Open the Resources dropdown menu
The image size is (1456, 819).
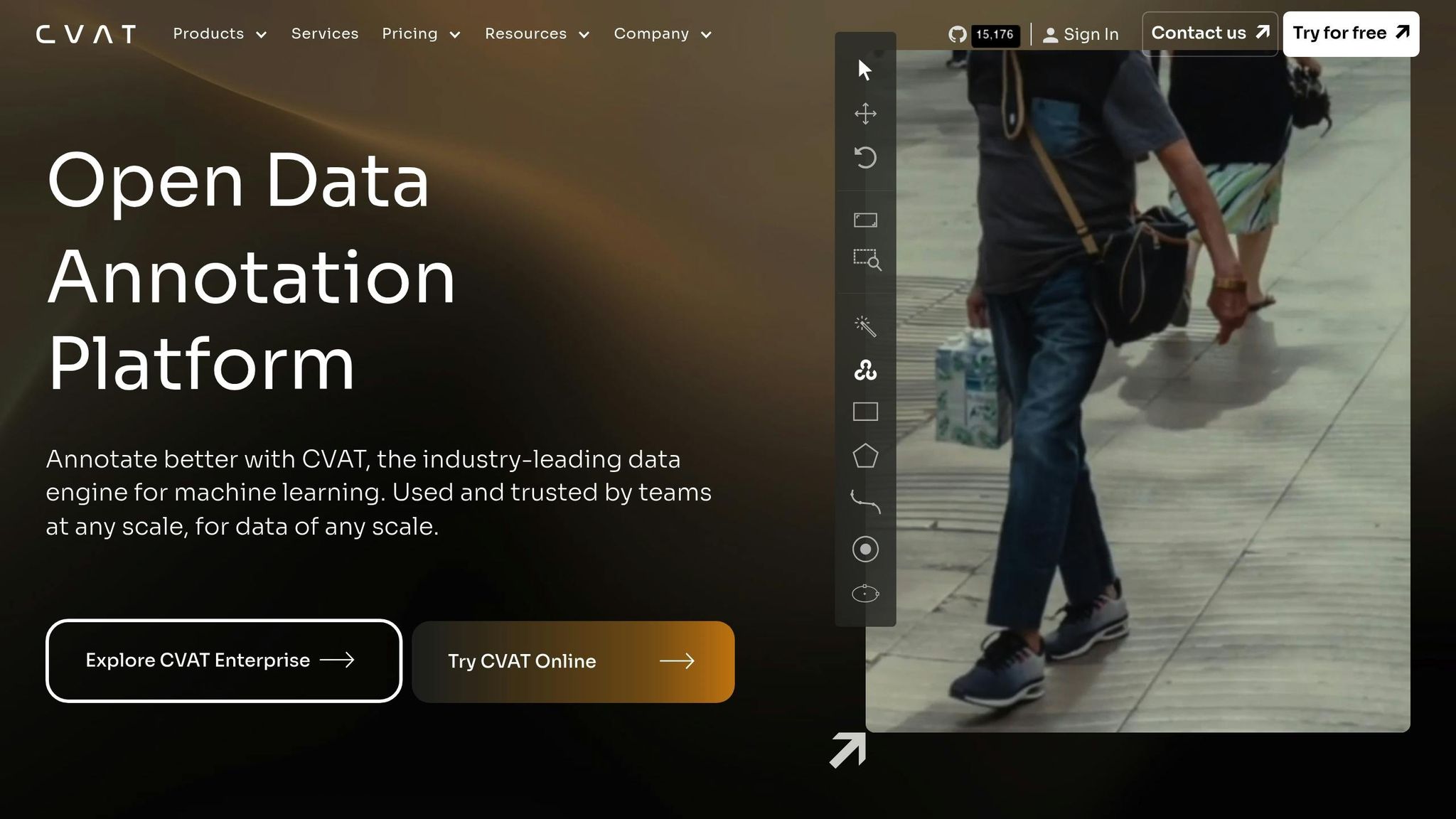(537, 34)
